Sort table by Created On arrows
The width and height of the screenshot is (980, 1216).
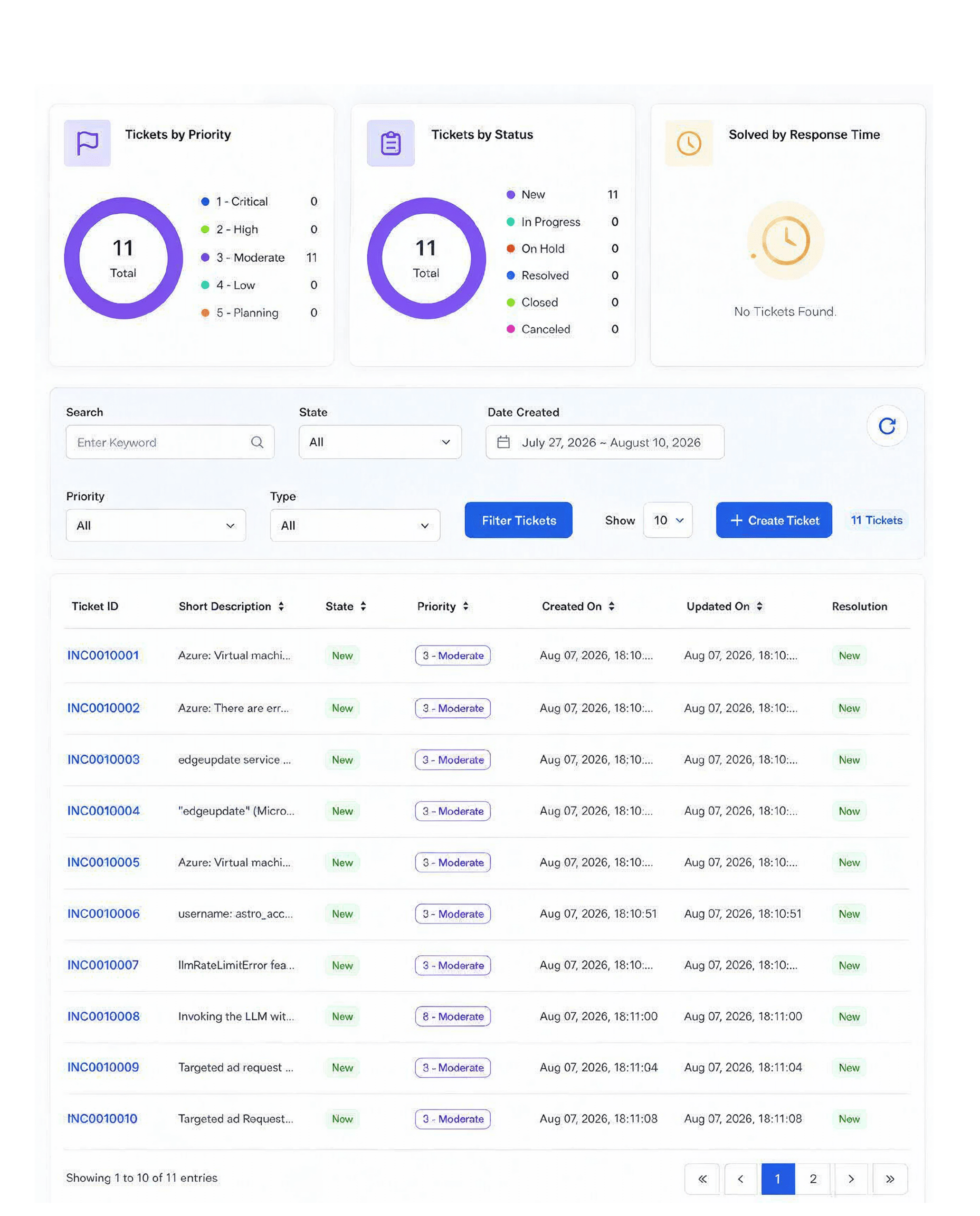[x=611, y=606]
